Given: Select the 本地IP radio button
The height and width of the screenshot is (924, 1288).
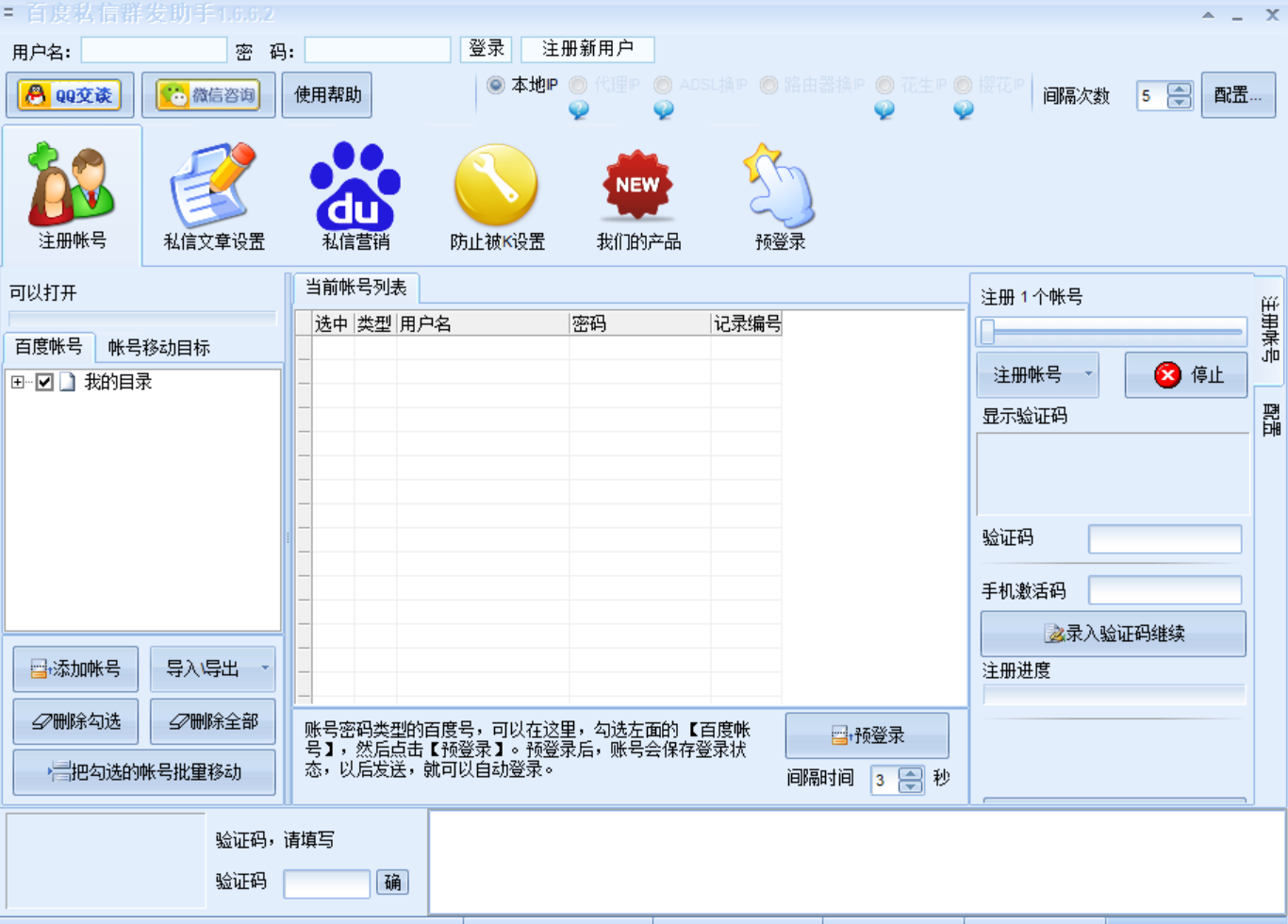Looking at the screenshot, I should click(496, 85).
